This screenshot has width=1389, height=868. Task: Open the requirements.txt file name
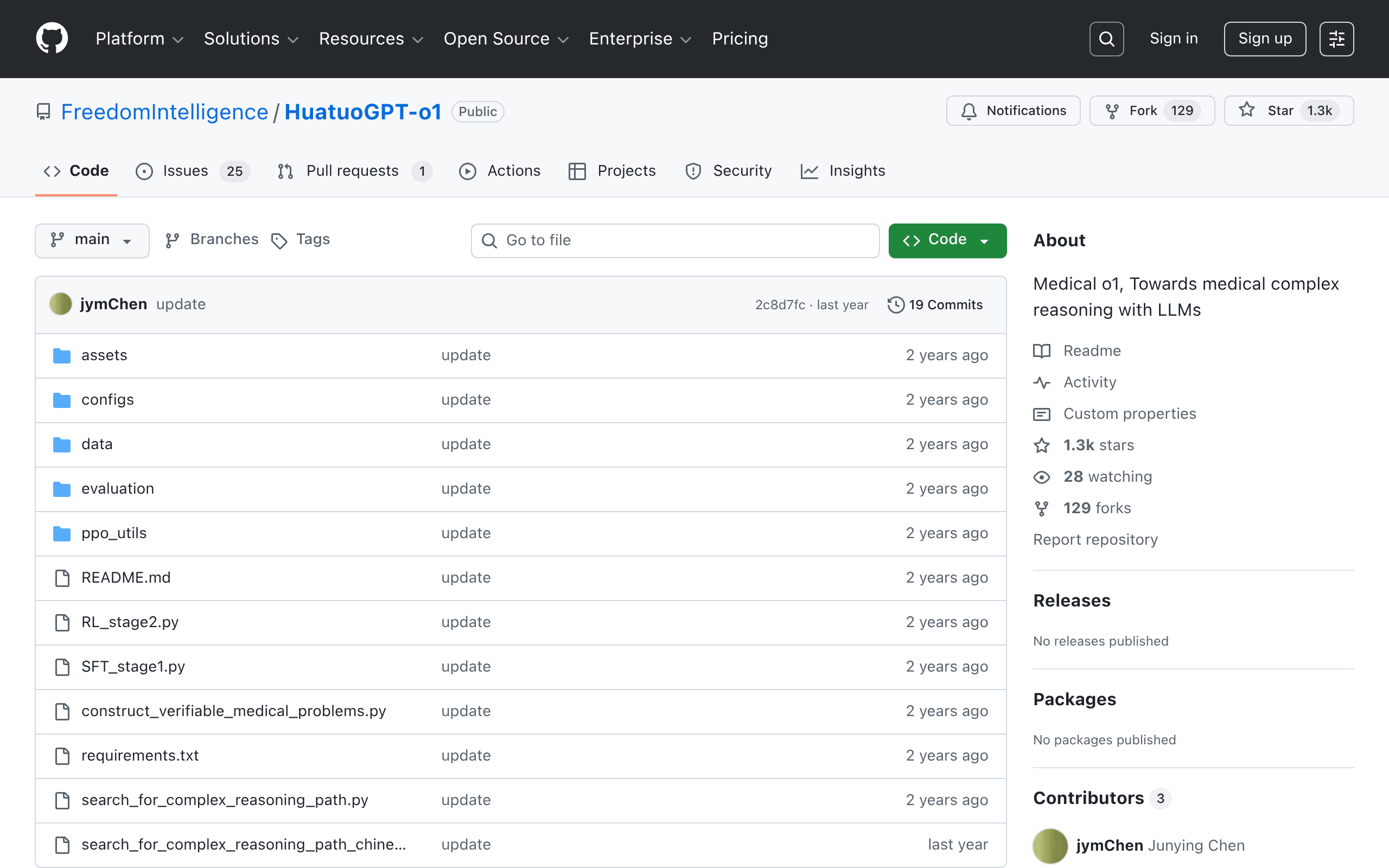(x=140, y=756)
